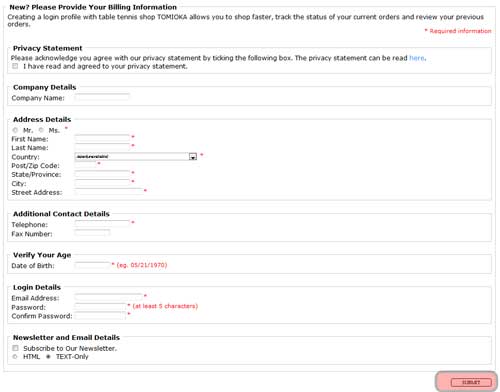Viewport: 500px width, 392px height.
Task: Select the Ms. radio button
Action: (41, 130)
